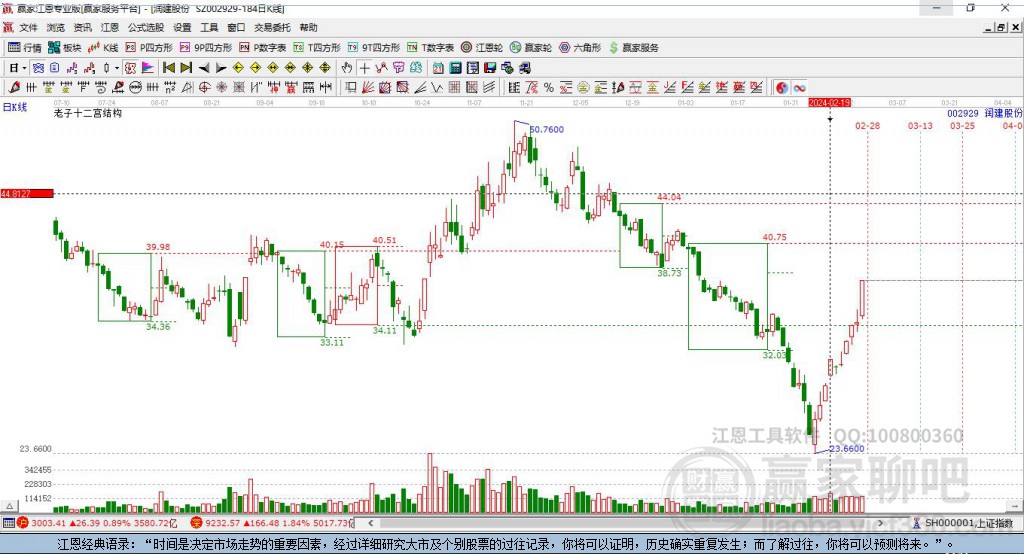This screenshot has height=554, width=1024.
Task: Open the 文件 menu
Action: click(29, 27)
